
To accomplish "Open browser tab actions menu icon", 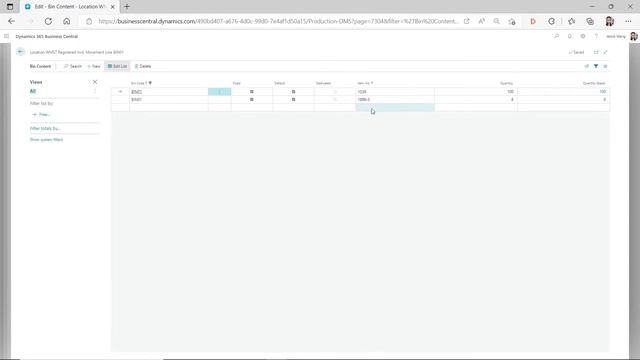I will 10,7.
